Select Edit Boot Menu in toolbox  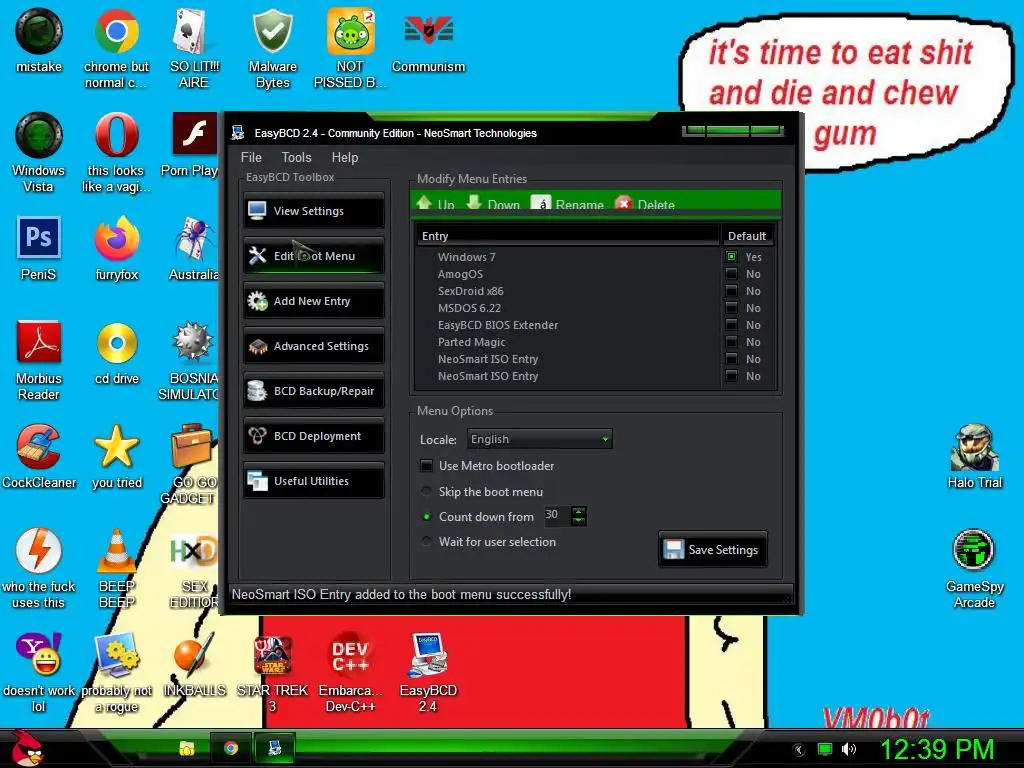tap(313, 256)
